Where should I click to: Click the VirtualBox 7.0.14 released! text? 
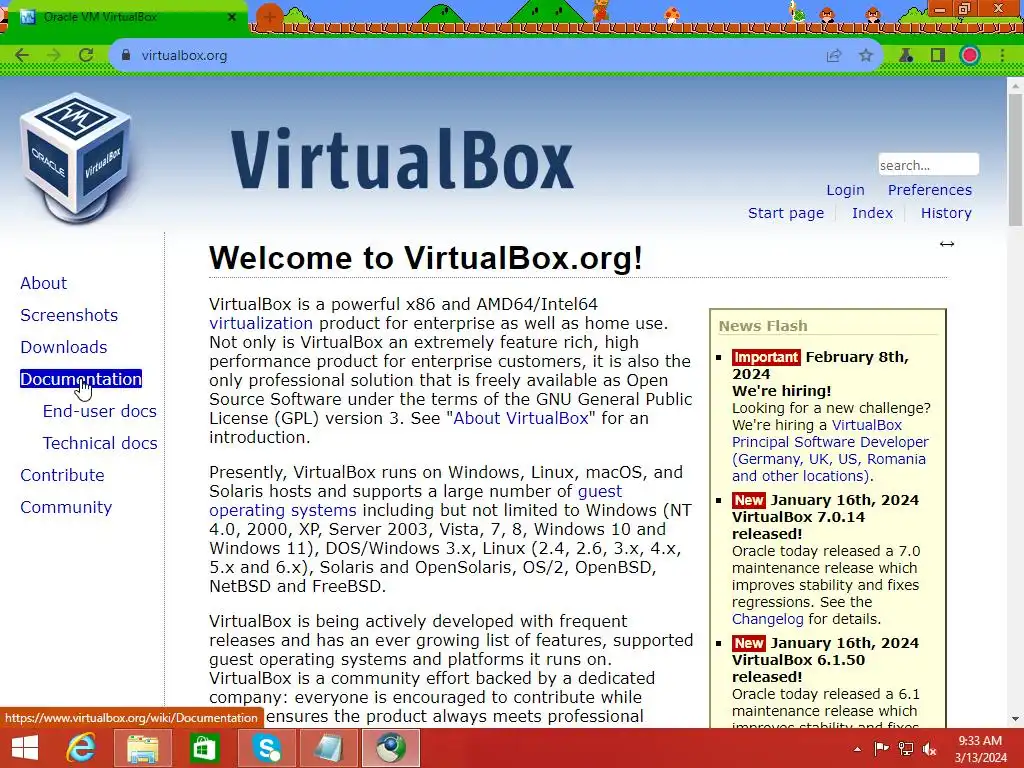tap(798, 526)
